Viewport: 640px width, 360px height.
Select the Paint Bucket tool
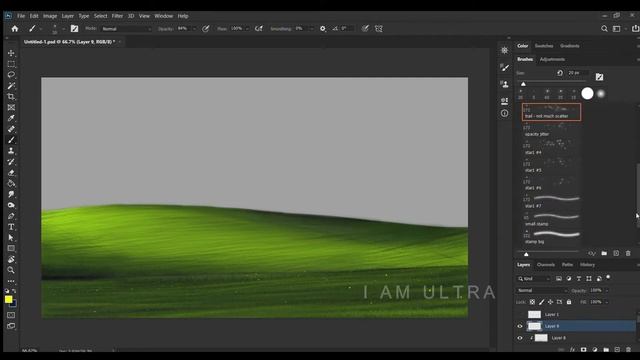click(11, 183)
